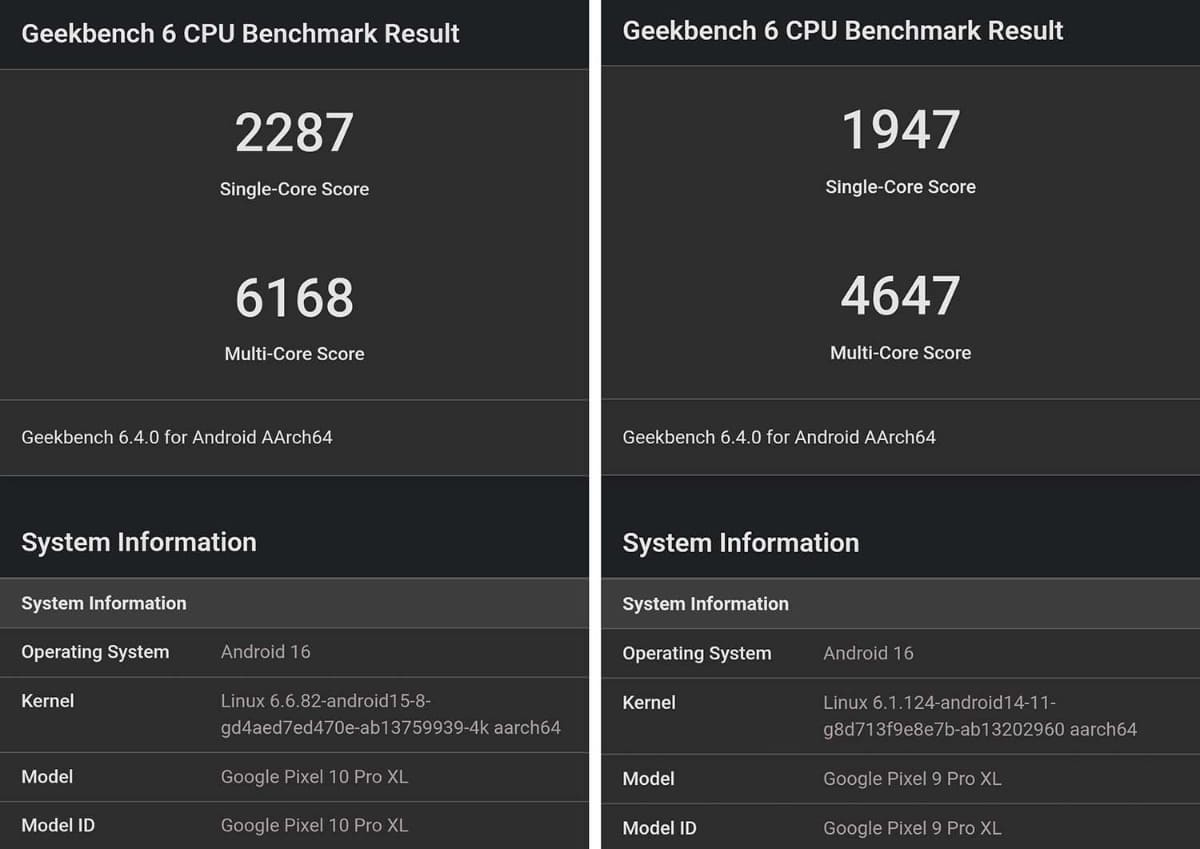The height and width of the screenshot is (849, 1200).
Task: Click the Multi-Core Score label under 4647
Action: pyautogui.click(x=900, y=352)
